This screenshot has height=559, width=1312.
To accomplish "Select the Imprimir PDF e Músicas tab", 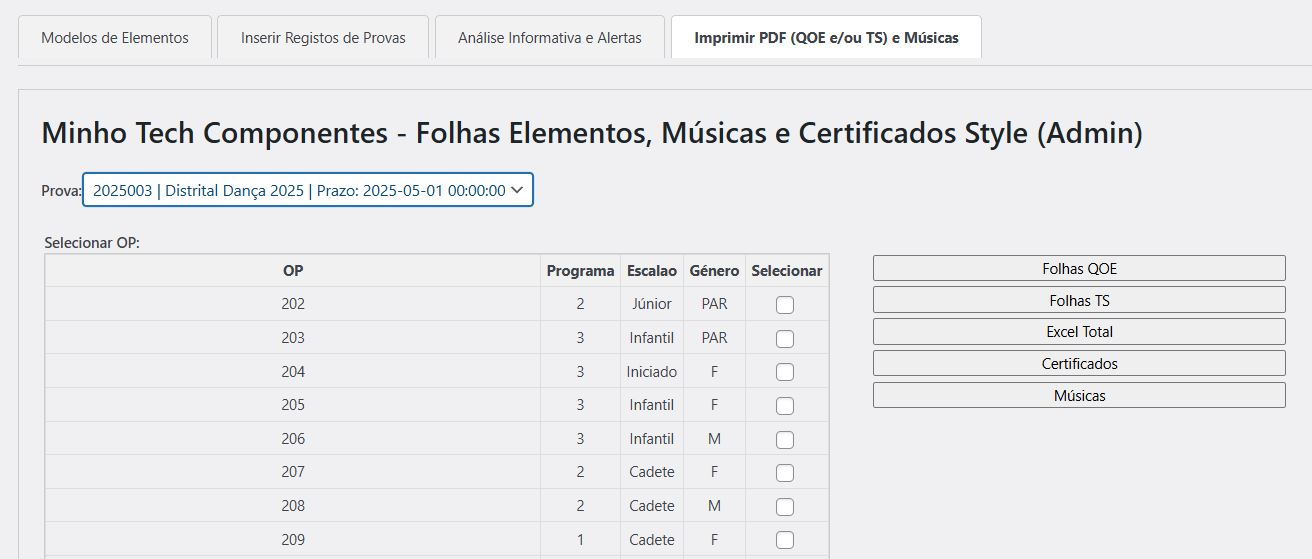I will (x=826, y=38).
